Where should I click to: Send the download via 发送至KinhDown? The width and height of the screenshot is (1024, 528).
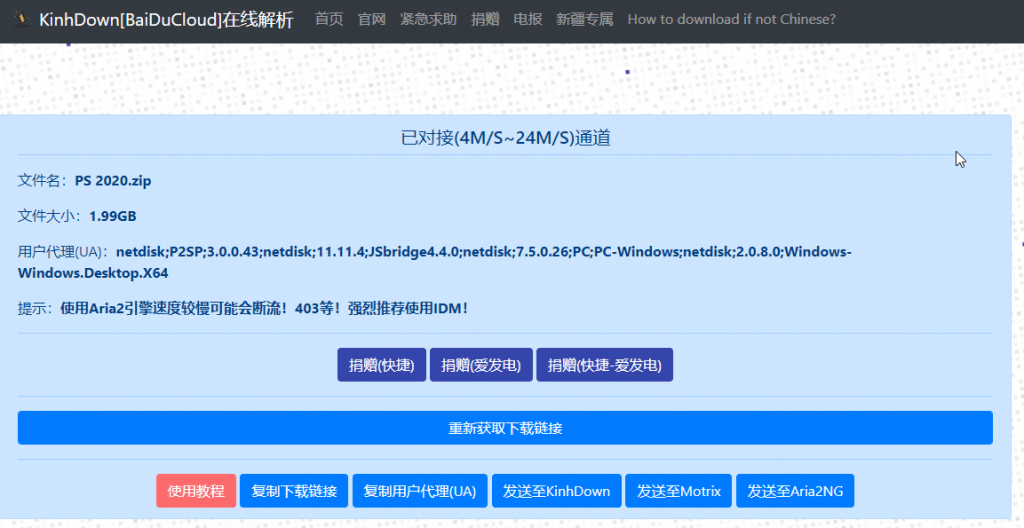[556, 491]
